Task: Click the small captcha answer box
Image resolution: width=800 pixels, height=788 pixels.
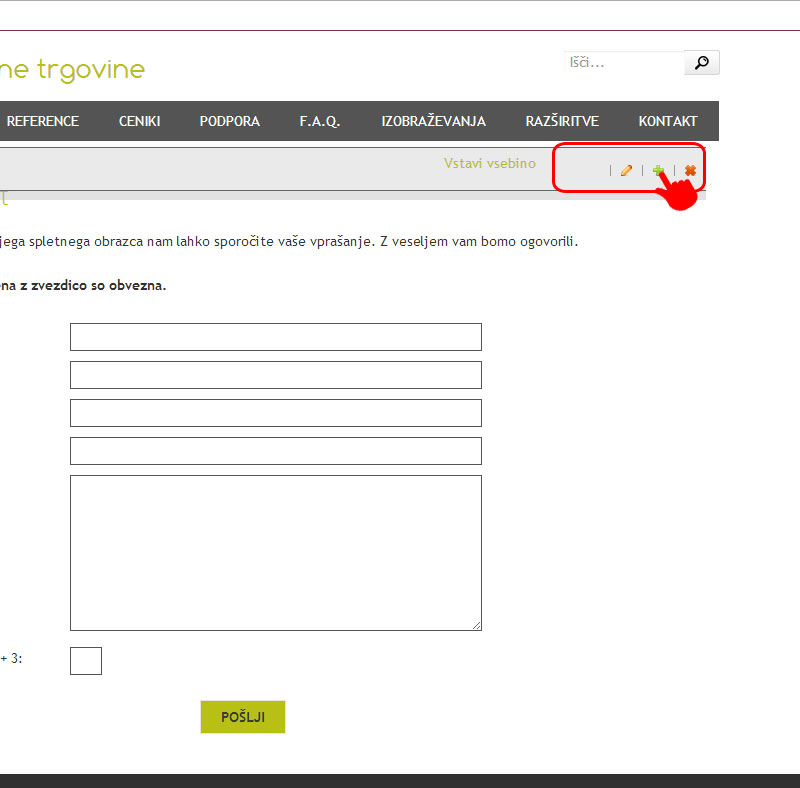Action: click(x=86, y=661)
